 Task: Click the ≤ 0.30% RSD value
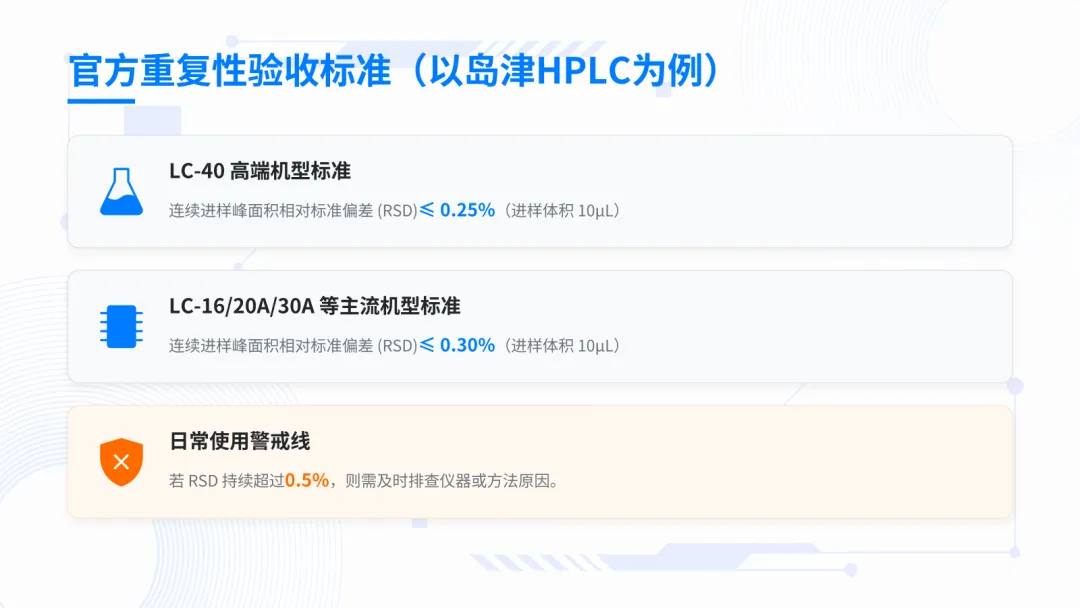(x=457, y=345)
